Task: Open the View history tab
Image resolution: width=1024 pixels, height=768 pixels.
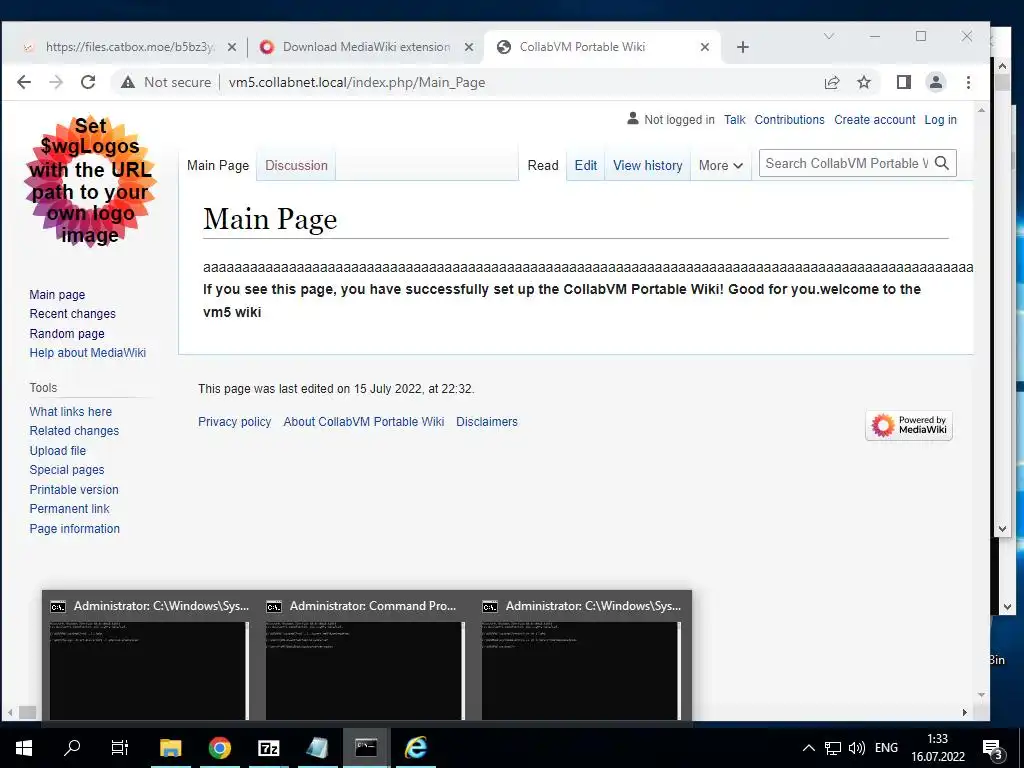Action: [647, 166]
